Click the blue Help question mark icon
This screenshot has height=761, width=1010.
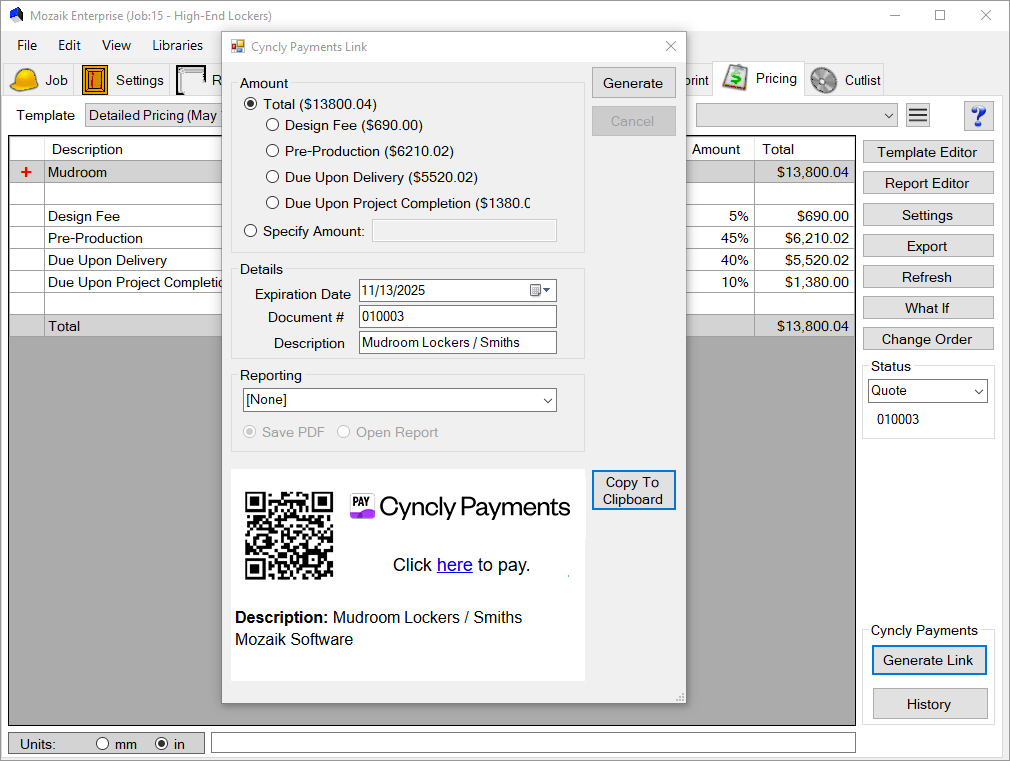point(978,115)
